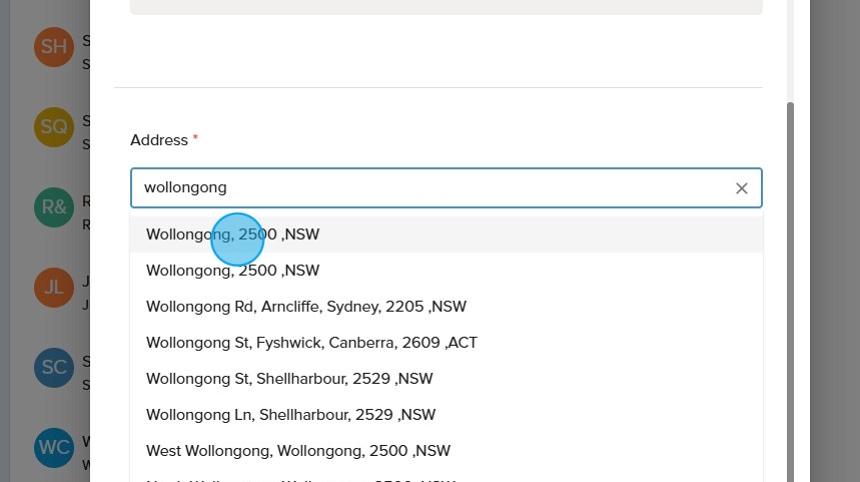Open the orange JL avatar entry
Image resolution: width=860 pixels, height=482 pixels.
click(x=54, y=287)
